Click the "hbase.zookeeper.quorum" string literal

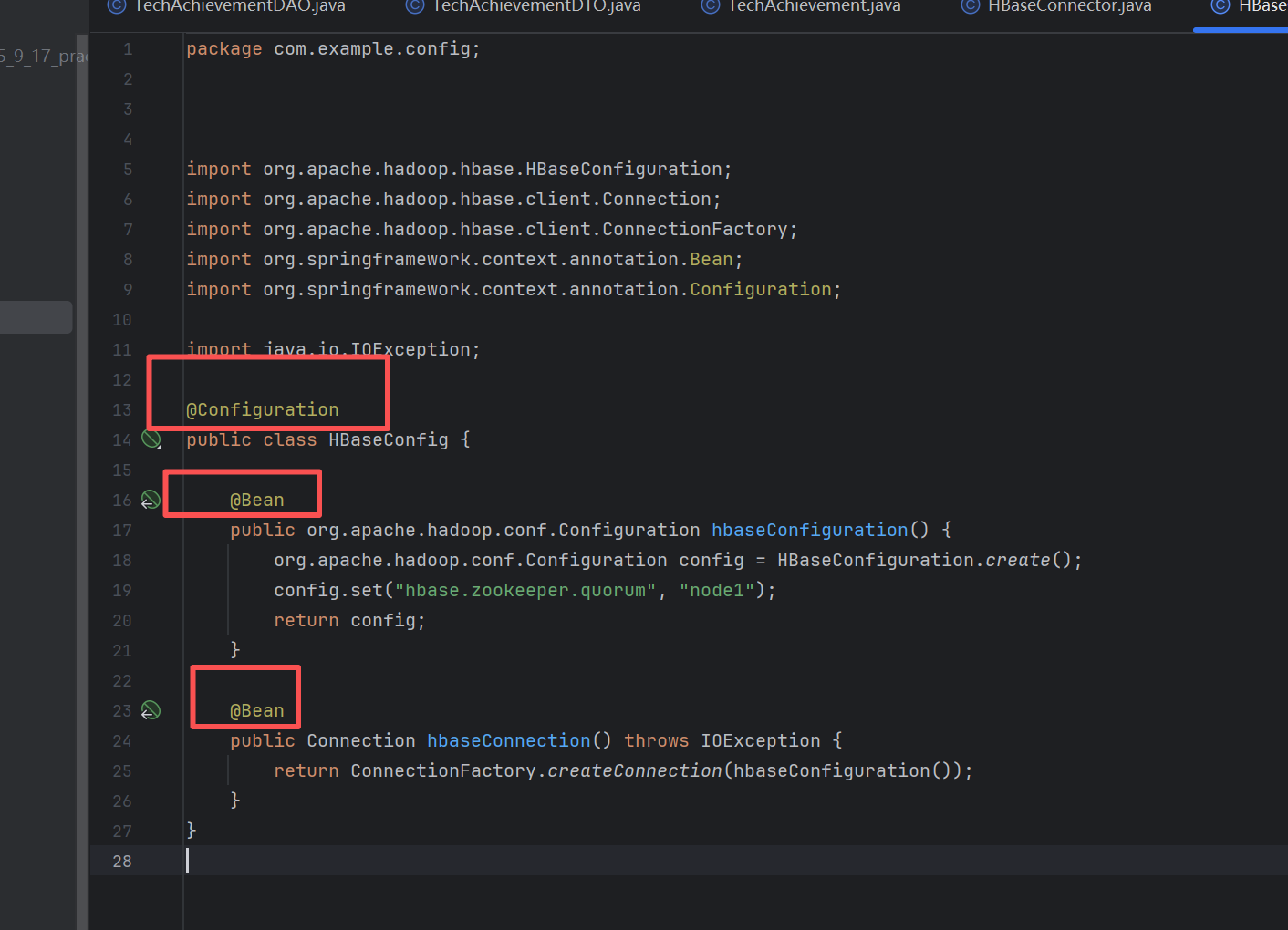(525, 591)
